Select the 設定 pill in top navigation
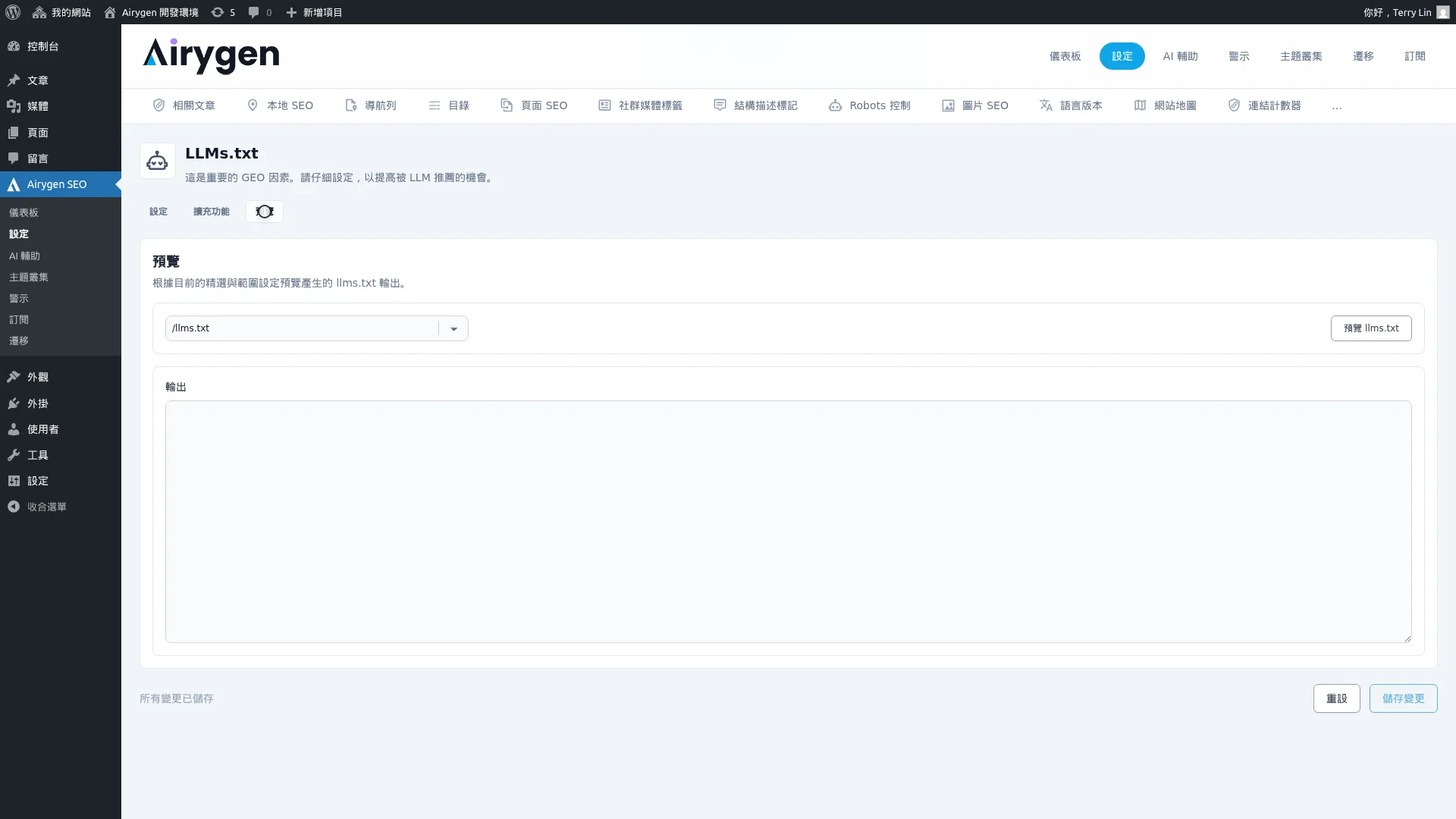This screenshot has width=1456, height=819. tap(1122, 56)
